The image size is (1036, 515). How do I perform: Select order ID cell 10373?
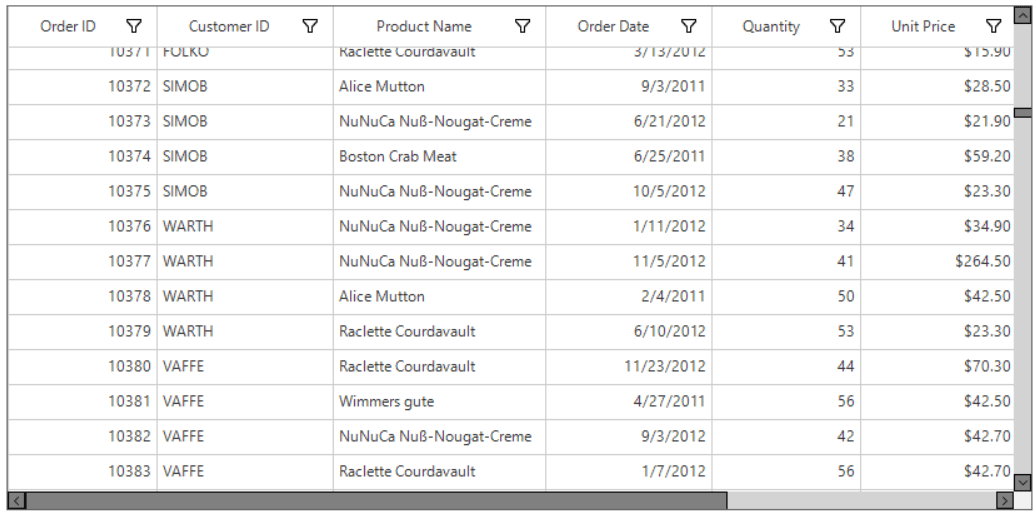pyautogui.click(x=83, y=122)
